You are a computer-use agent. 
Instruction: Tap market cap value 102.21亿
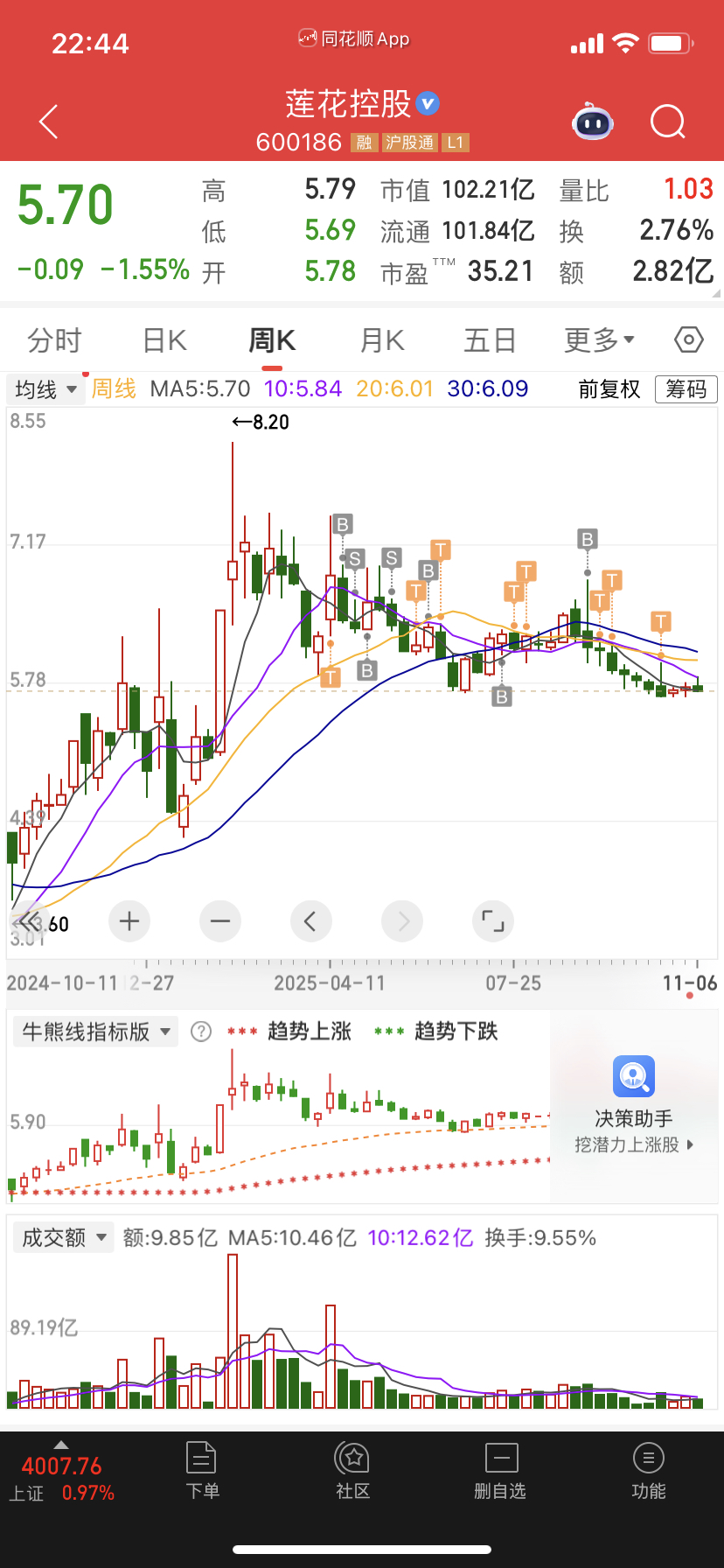[488, 189]
